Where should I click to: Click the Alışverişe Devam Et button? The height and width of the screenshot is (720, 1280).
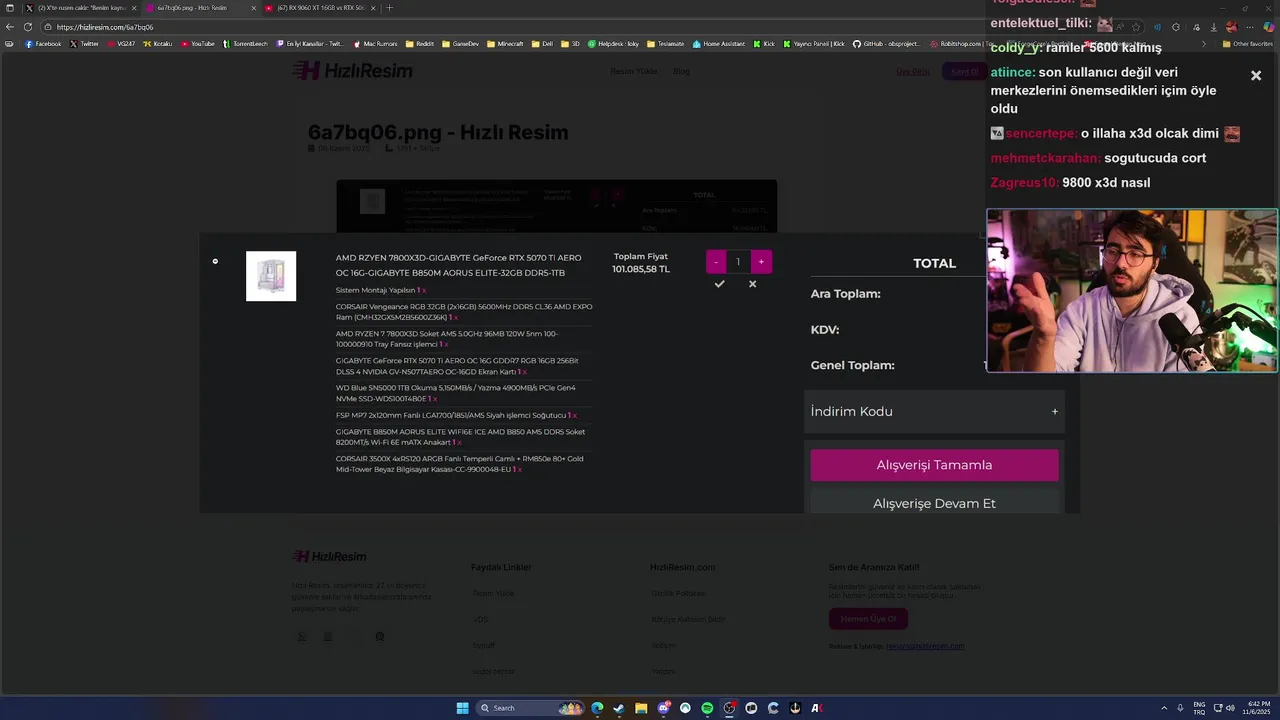[934, 503]
